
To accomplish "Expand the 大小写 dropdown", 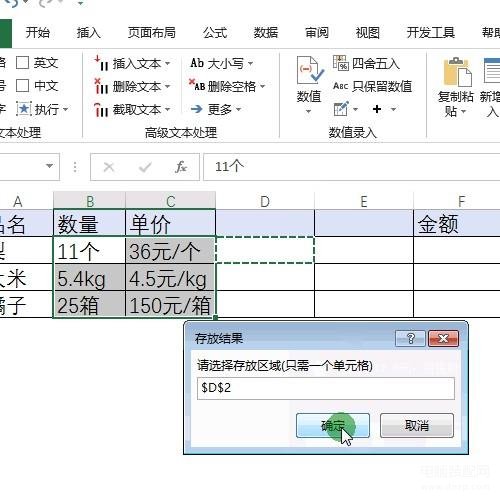I will point(250,63).
